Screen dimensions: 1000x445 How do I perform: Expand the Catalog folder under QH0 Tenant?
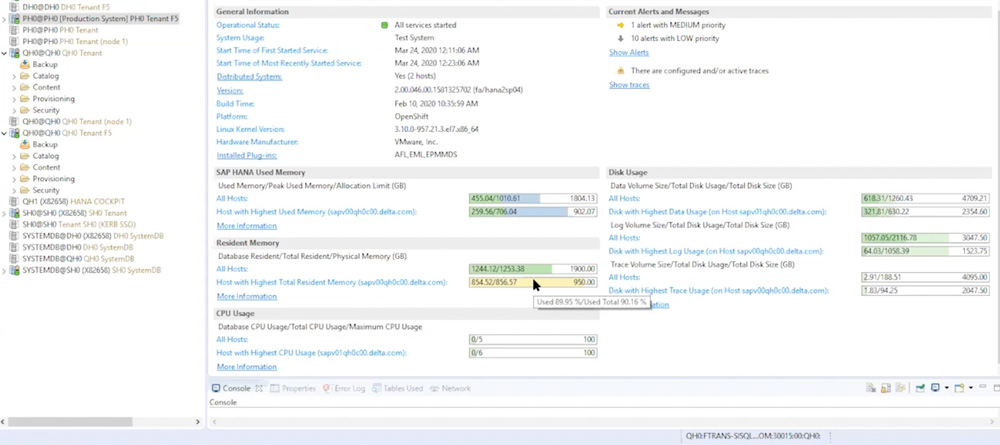[14, 76]
